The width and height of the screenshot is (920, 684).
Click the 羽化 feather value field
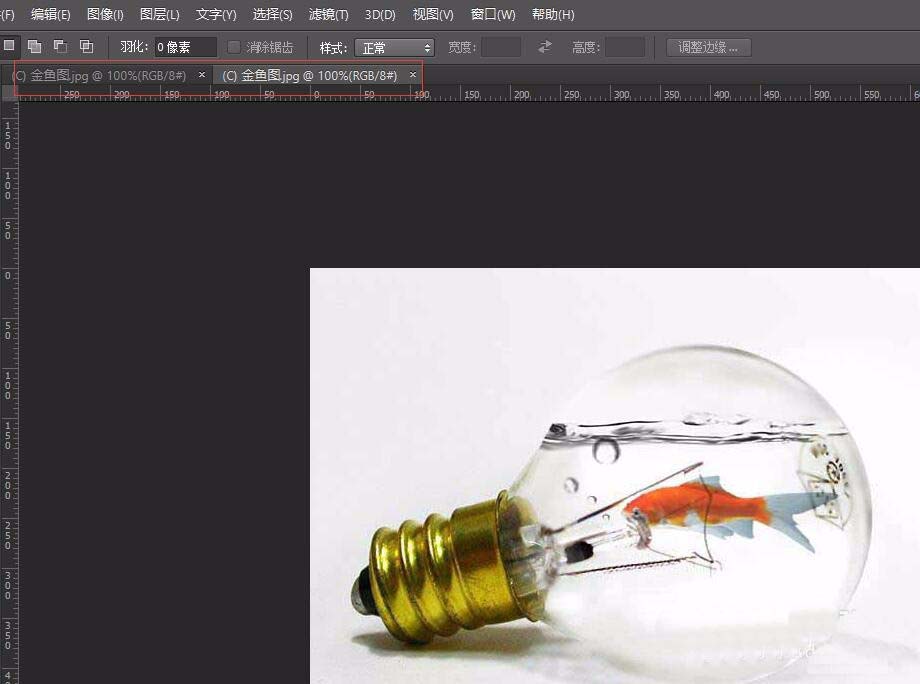[185, 47]
